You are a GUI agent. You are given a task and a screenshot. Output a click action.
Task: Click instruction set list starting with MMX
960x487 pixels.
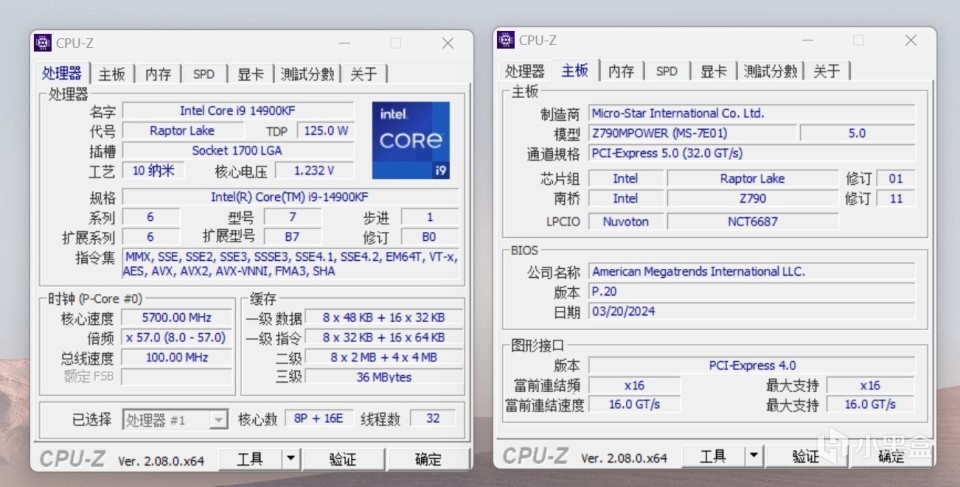point(290,264)
